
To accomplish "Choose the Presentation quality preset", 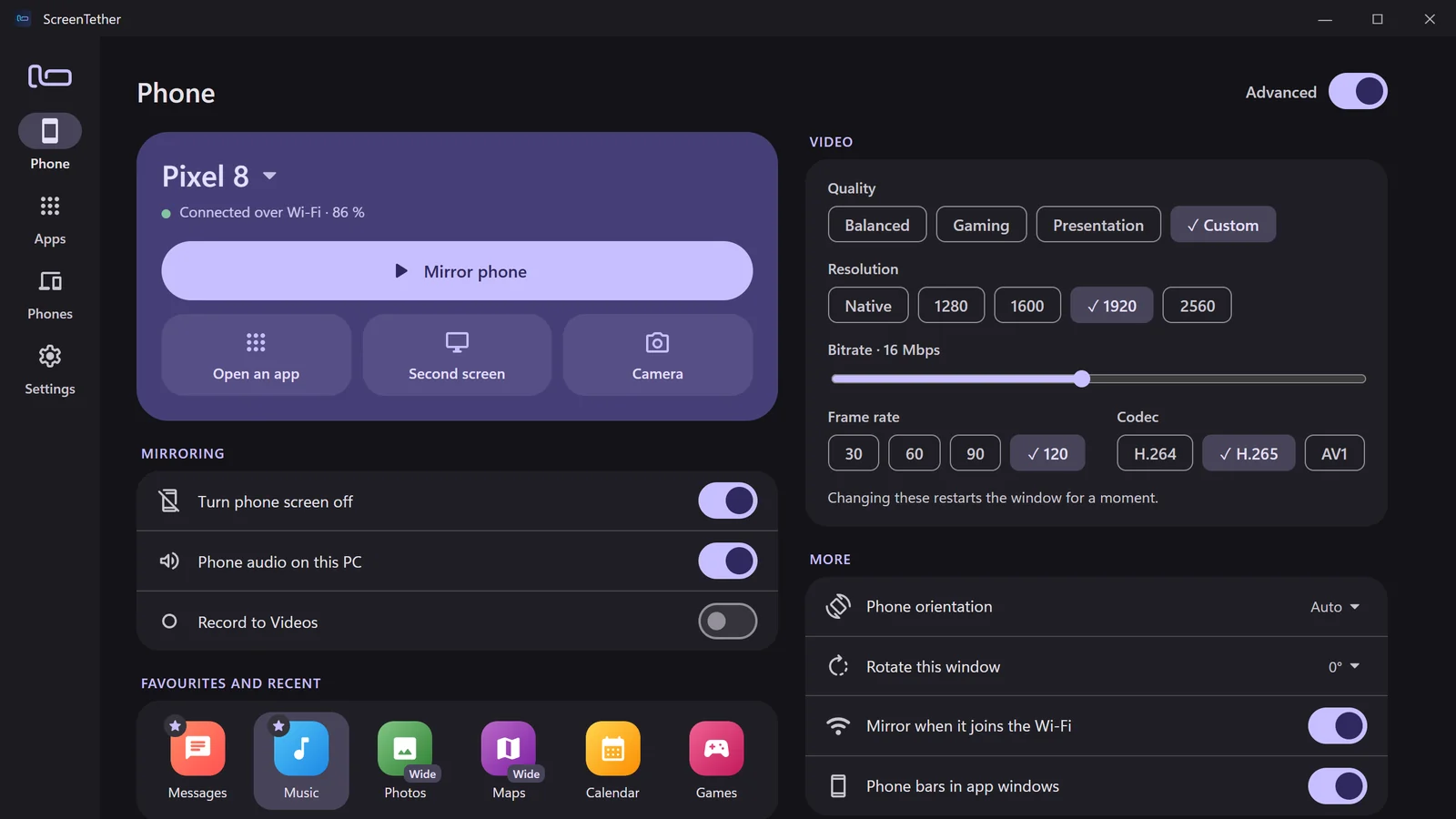I will point(1098,225).
